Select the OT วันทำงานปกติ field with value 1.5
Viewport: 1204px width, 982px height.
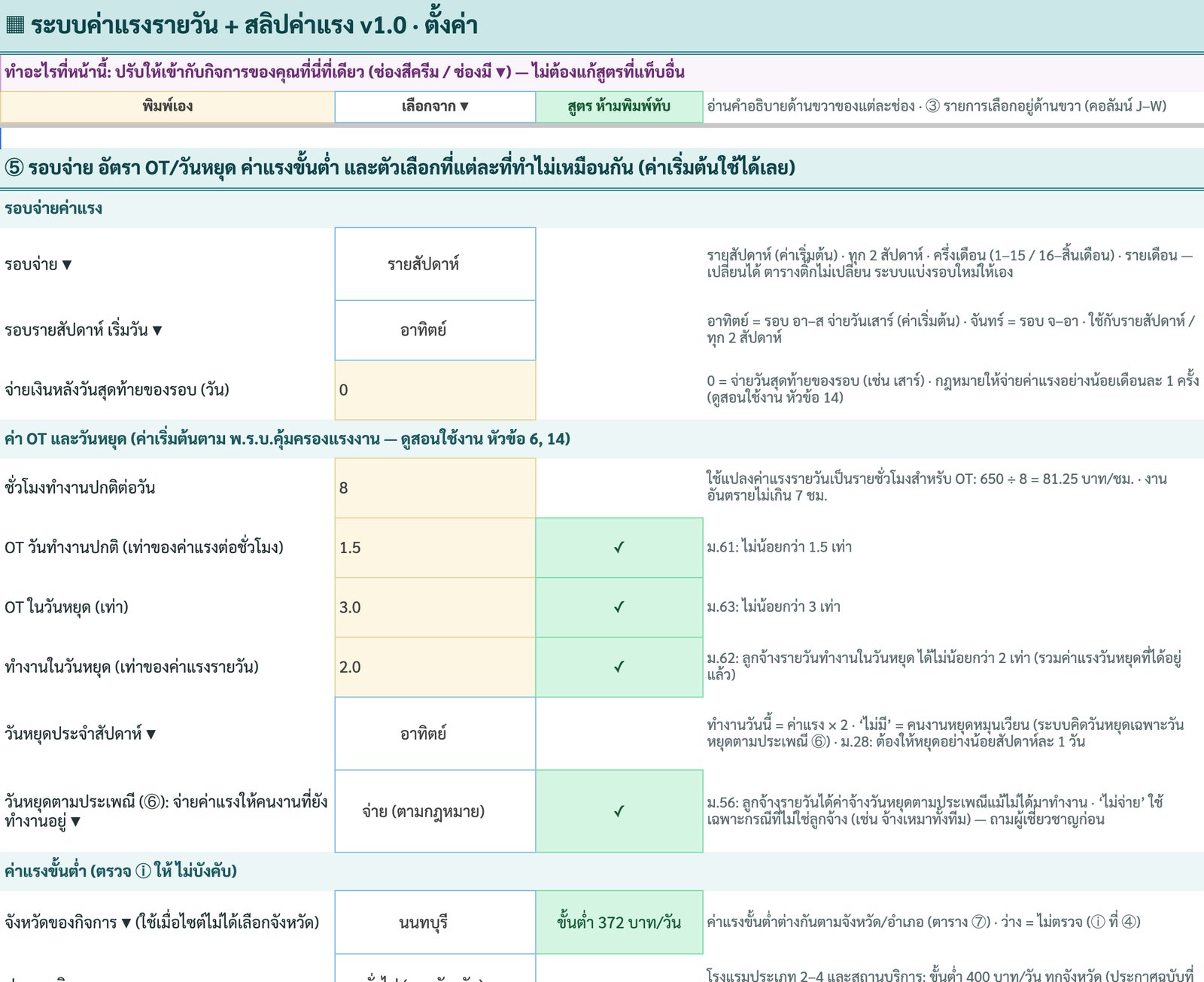(435, 548)
